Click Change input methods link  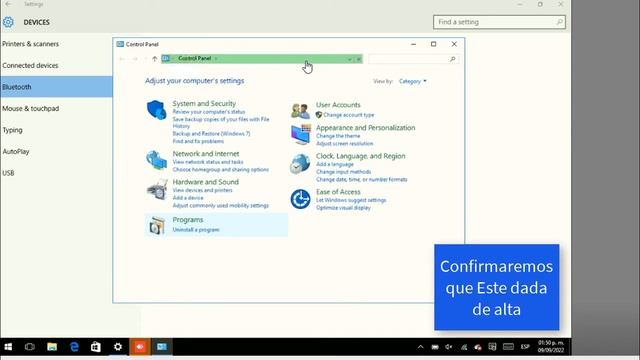(343, 172)
